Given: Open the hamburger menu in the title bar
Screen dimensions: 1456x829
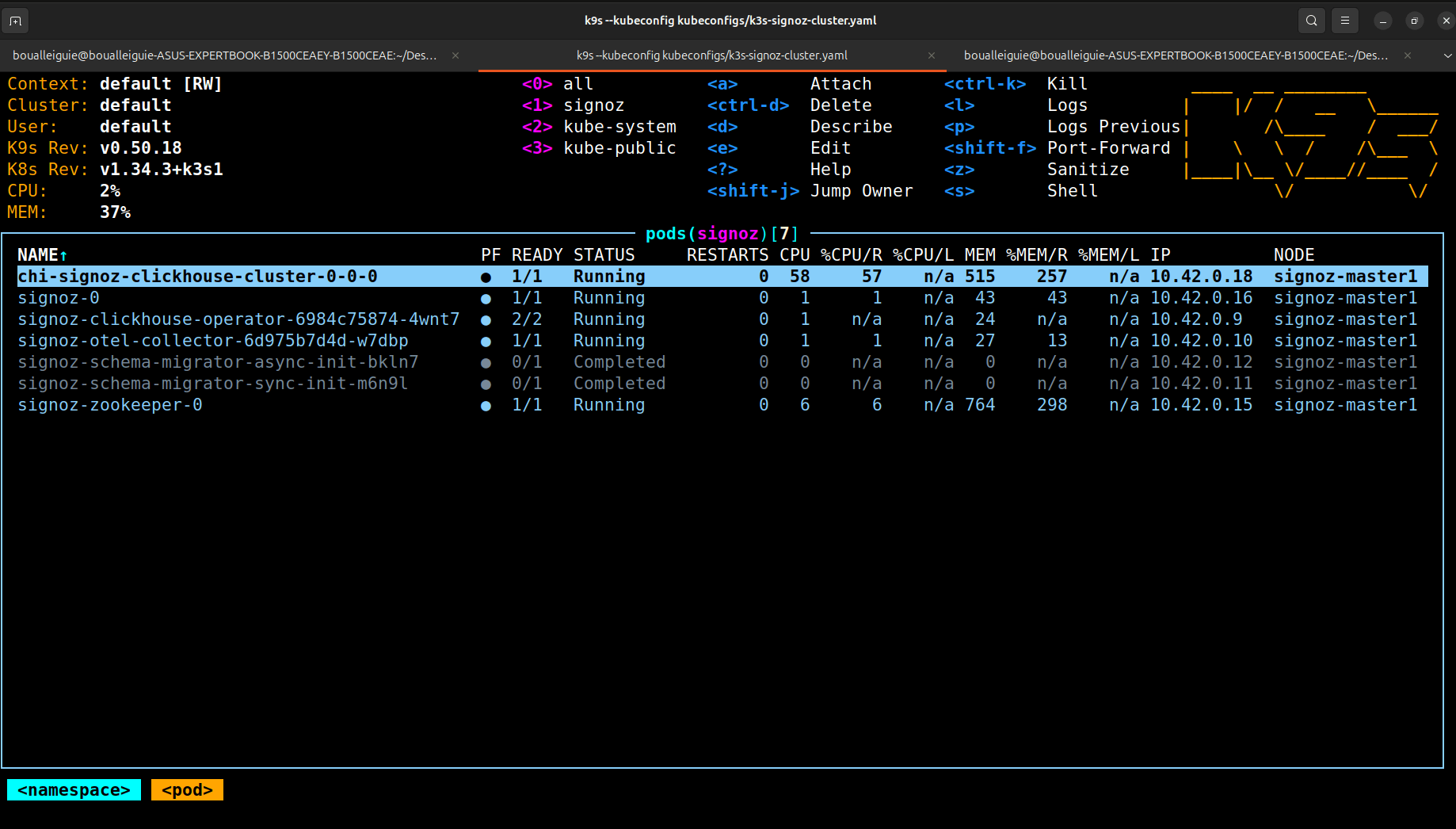Looking at the screenshot, I should (1345, 21).
